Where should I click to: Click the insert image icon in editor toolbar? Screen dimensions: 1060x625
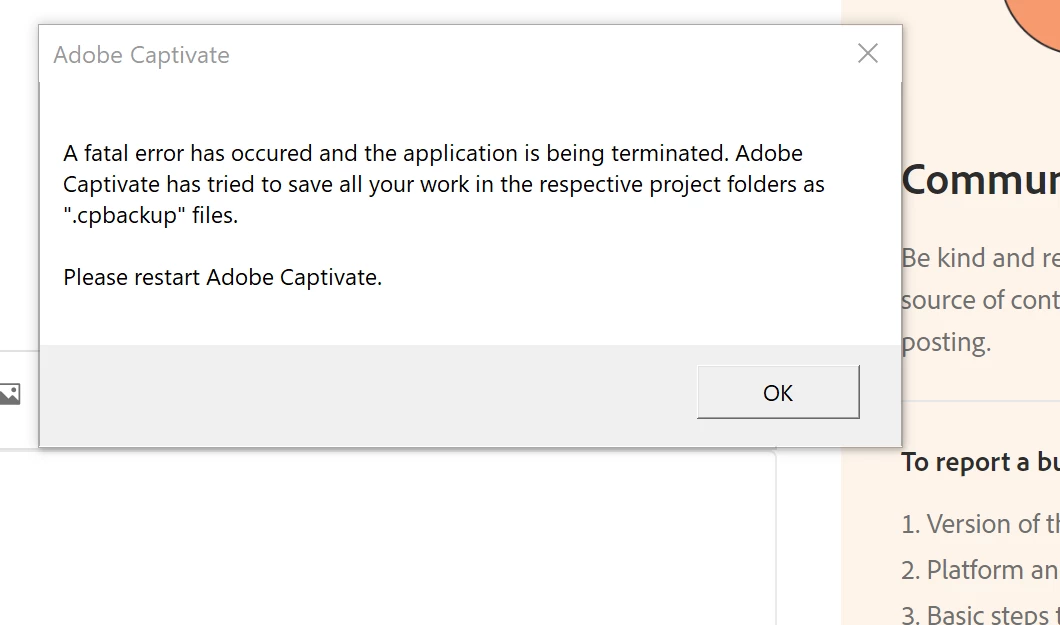pyautogui.click(x=9, y=394)
